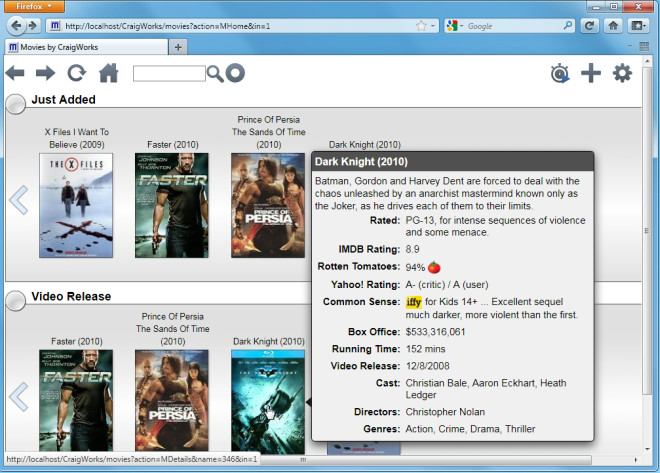
Task: Click the vertical scrollbar up arrow
Action: coord(647,61)
